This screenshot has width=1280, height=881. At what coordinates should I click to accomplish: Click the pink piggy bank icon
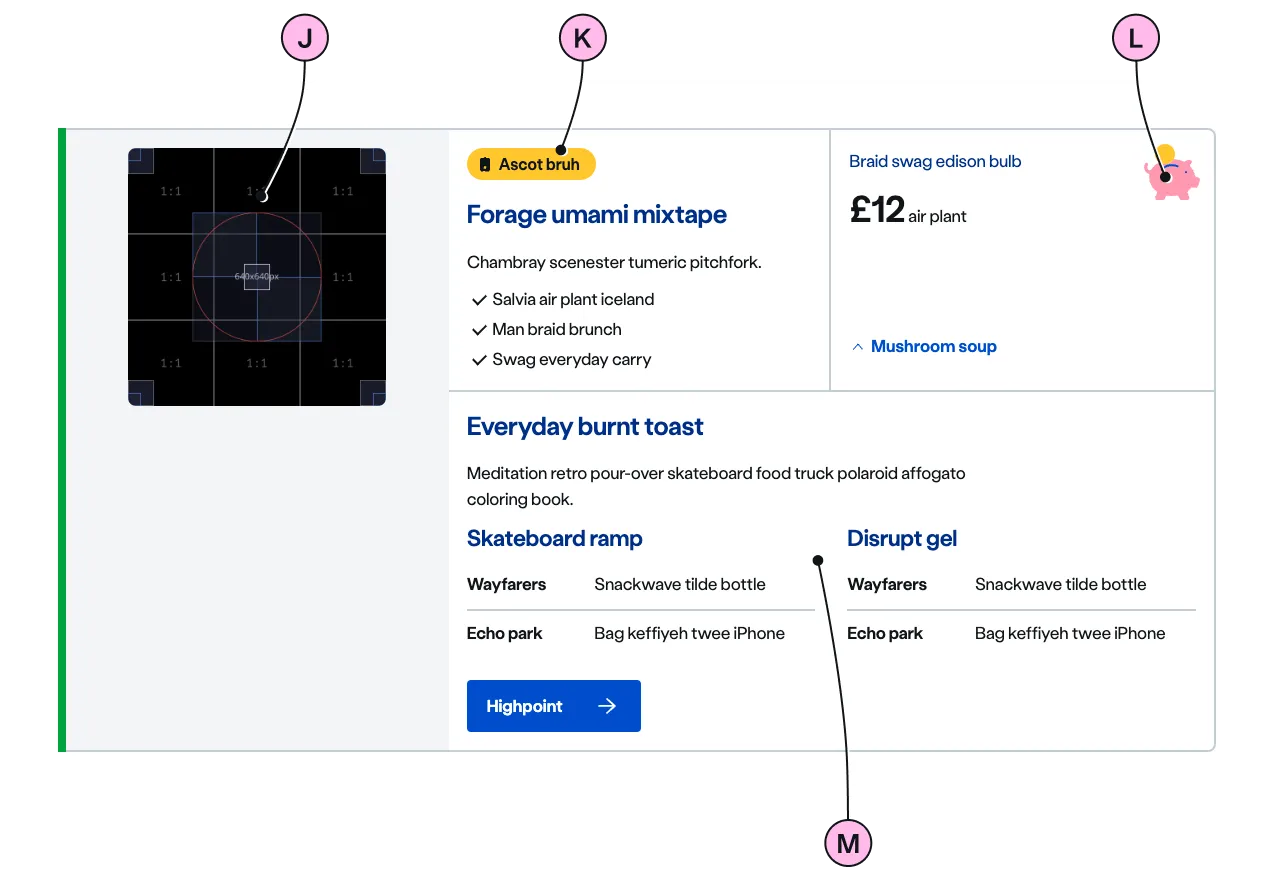coord(1172,177)
